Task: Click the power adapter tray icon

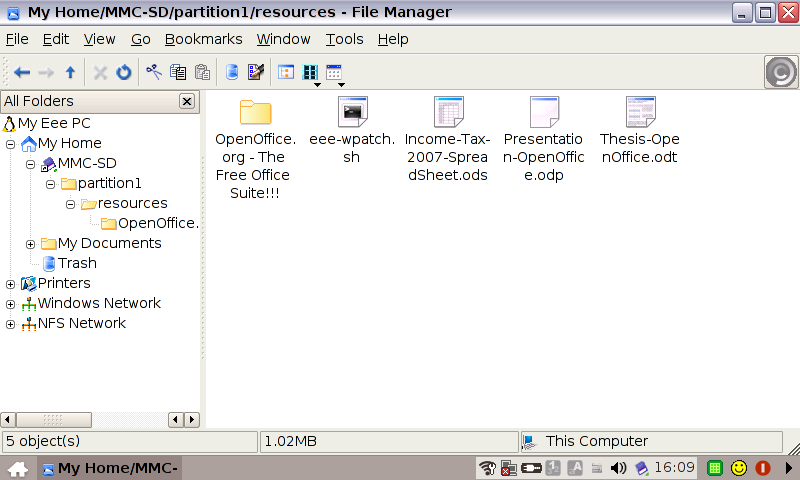Action: pos(531,468)
